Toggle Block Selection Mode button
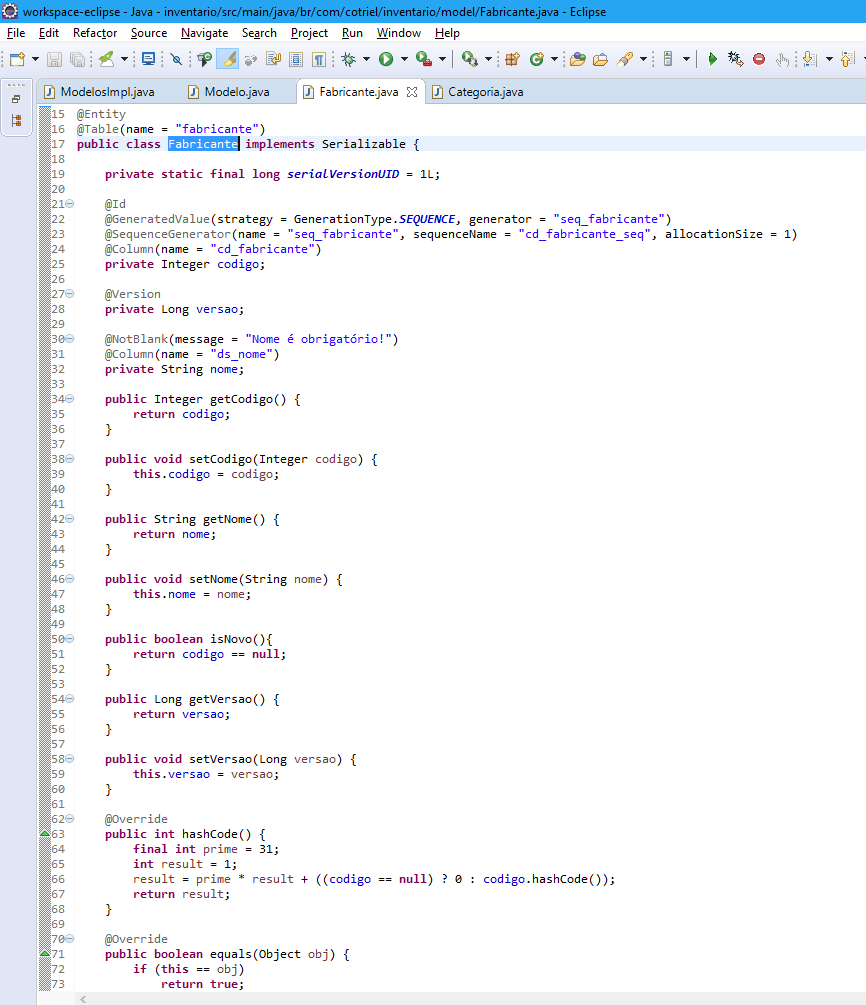This screenshot has width=866, height=1005. (x=296, y=59)
